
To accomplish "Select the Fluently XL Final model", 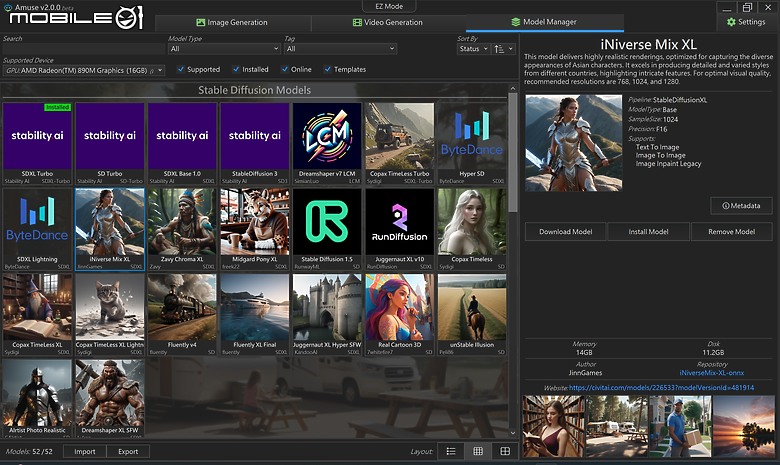I will [x=255, y=315].
